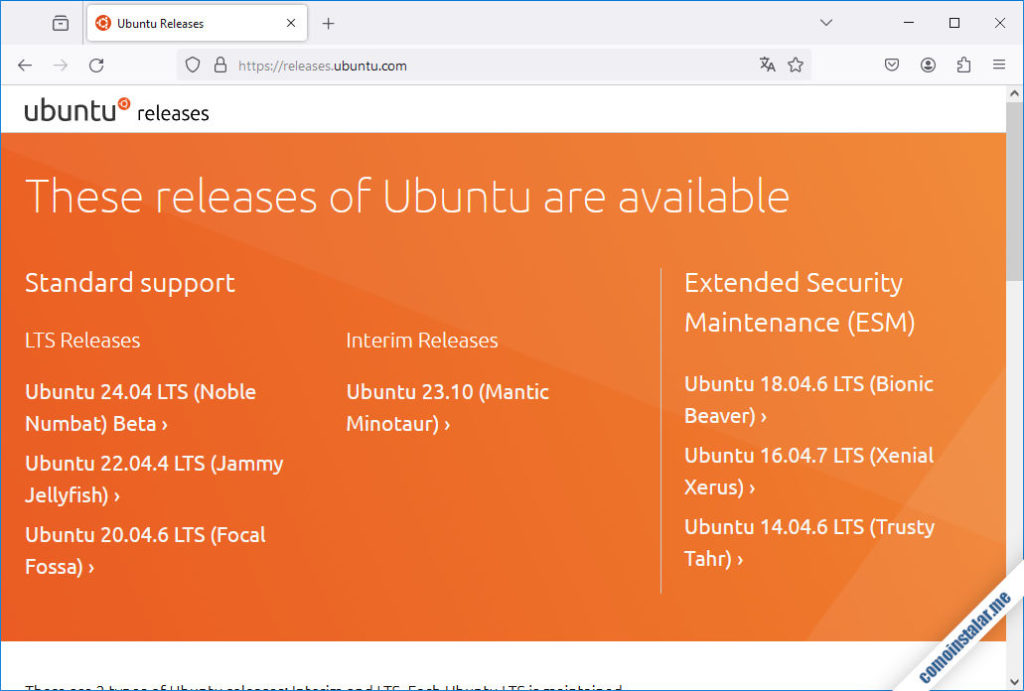The width and height of the screenshot is (1024, 691).
Task: Reload the page
Action: [x=96, y=64]
